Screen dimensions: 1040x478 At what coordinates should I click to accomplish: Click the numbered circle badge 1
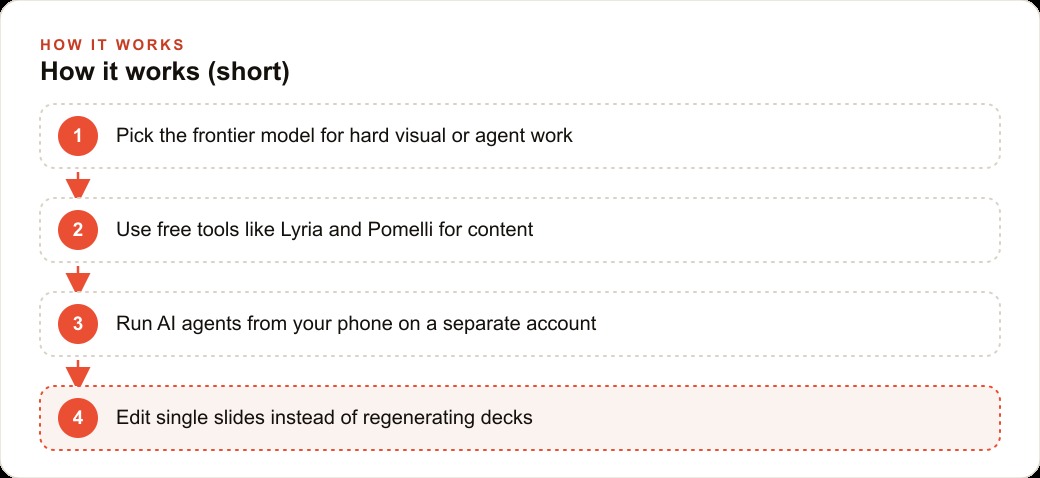[78, 136]
